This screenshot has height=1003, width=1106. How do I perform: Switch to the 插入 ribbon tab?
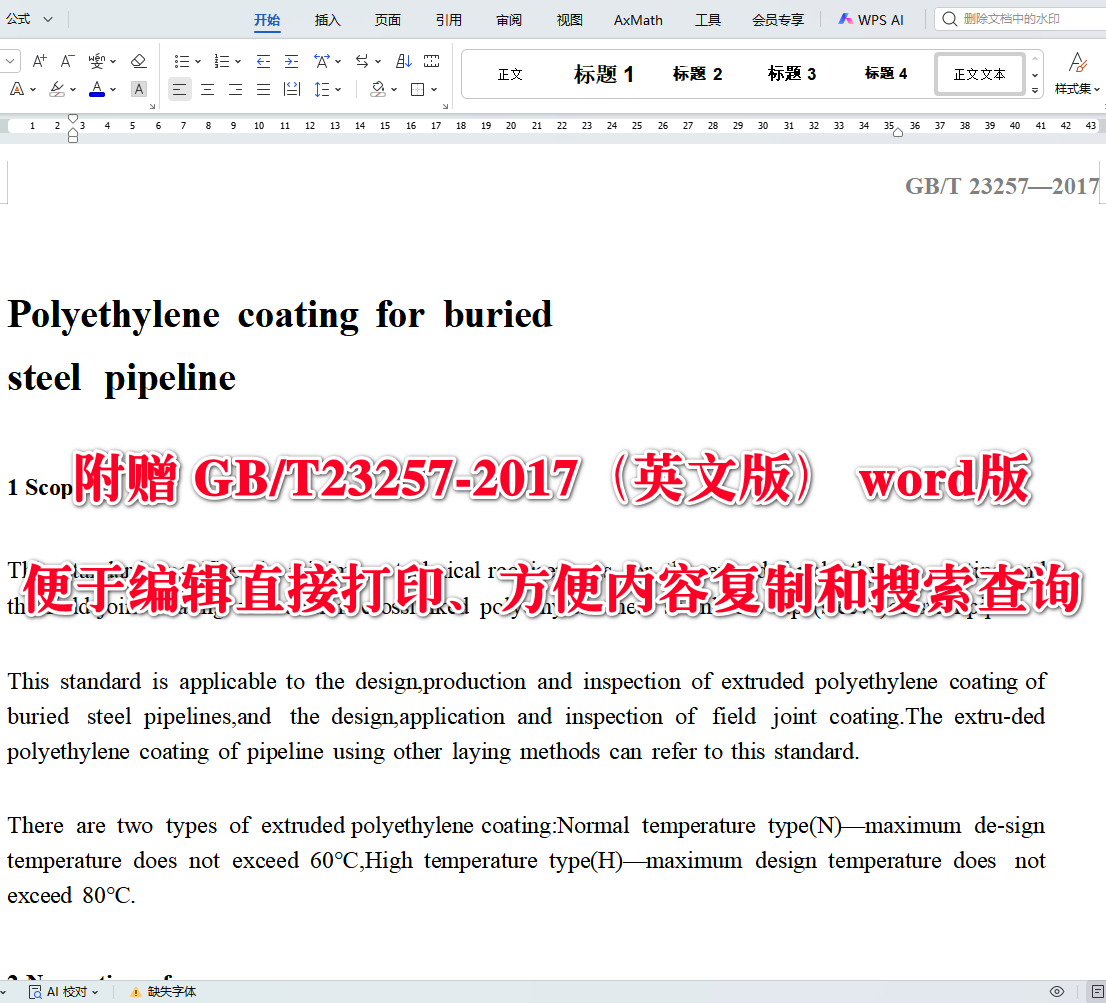[327, 19]
